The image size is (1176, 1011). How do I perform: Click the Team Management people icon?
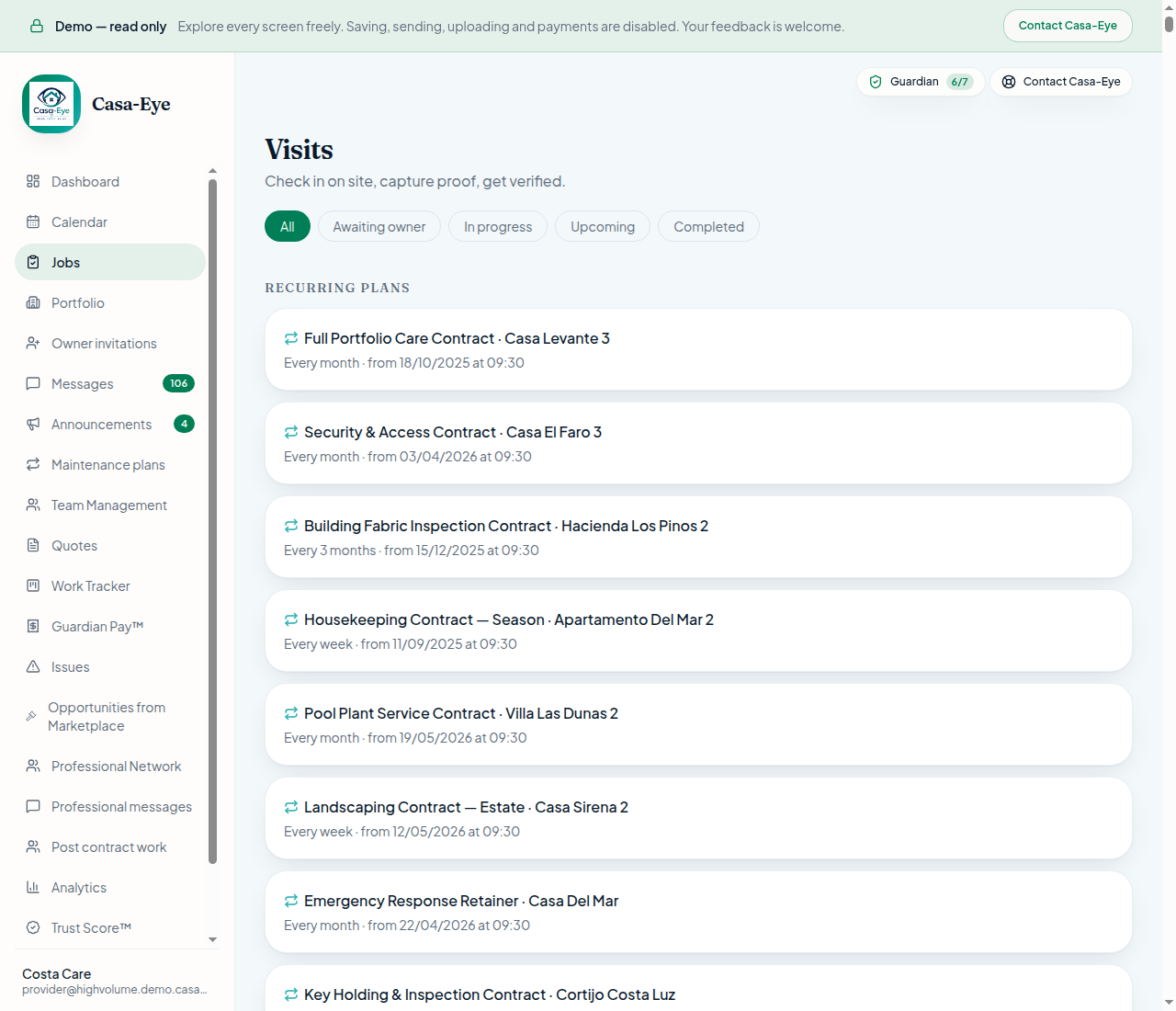click(33, 505)
